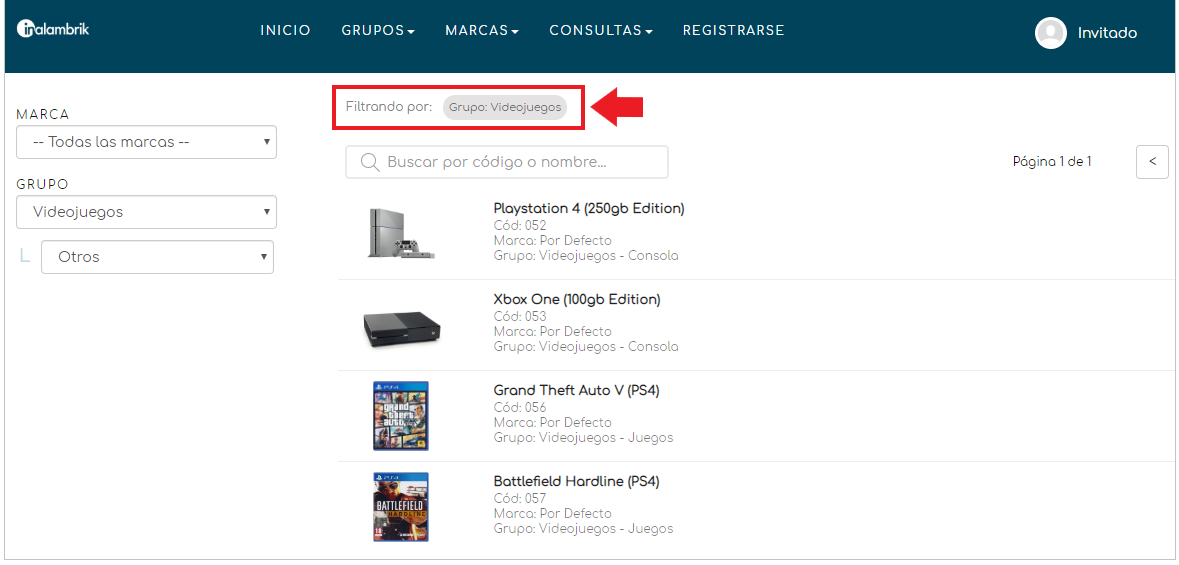This screenshot has height=565, width=1179.
Task: Click the GRUPO sidebar label
Action: pos(42,184)
